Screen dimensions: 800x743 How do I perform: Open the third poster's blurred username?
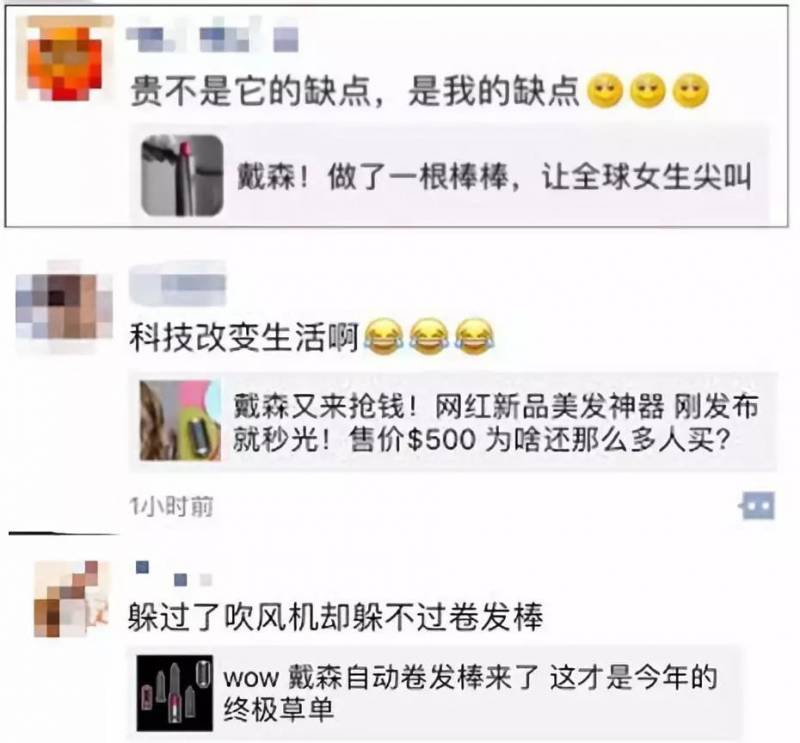[173, 574]
